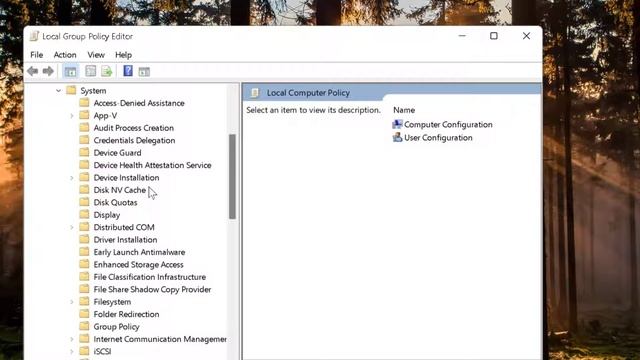Expand the App-V tree node
The height and width of the screenshot is (360, 640).
point(71,116)
